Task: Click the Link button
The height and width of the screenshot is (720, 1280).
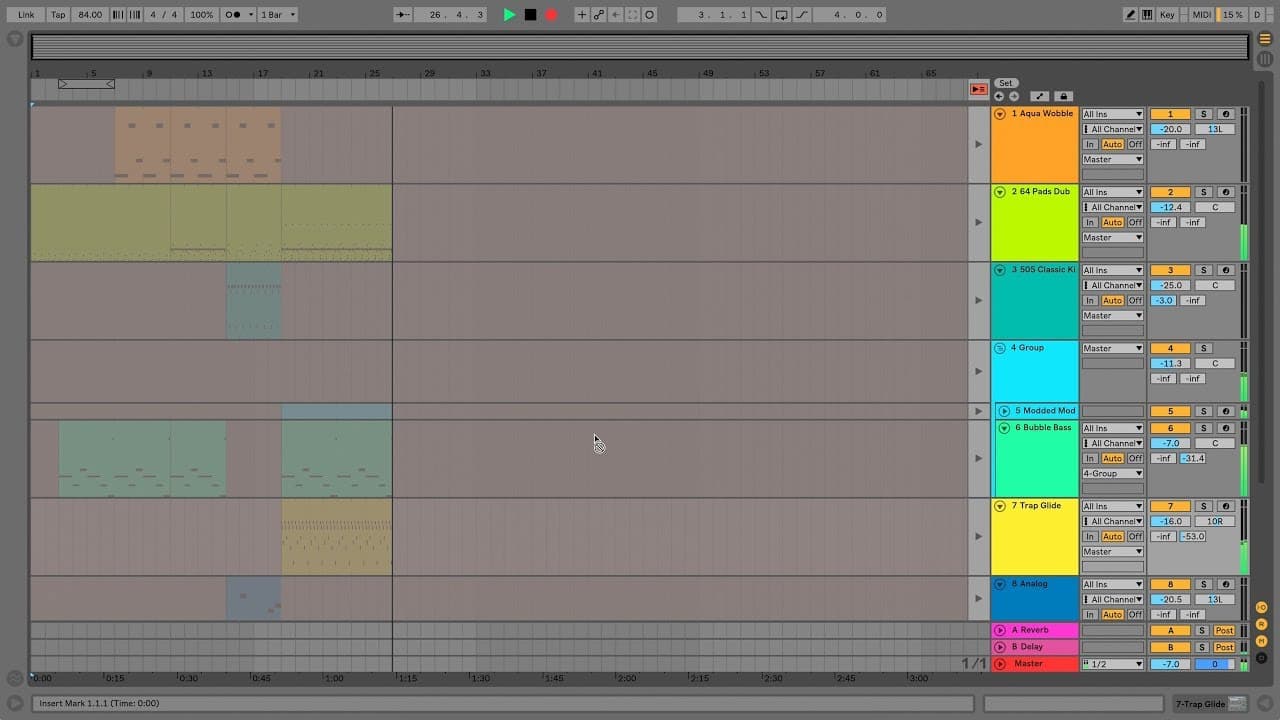Action: 27,15
